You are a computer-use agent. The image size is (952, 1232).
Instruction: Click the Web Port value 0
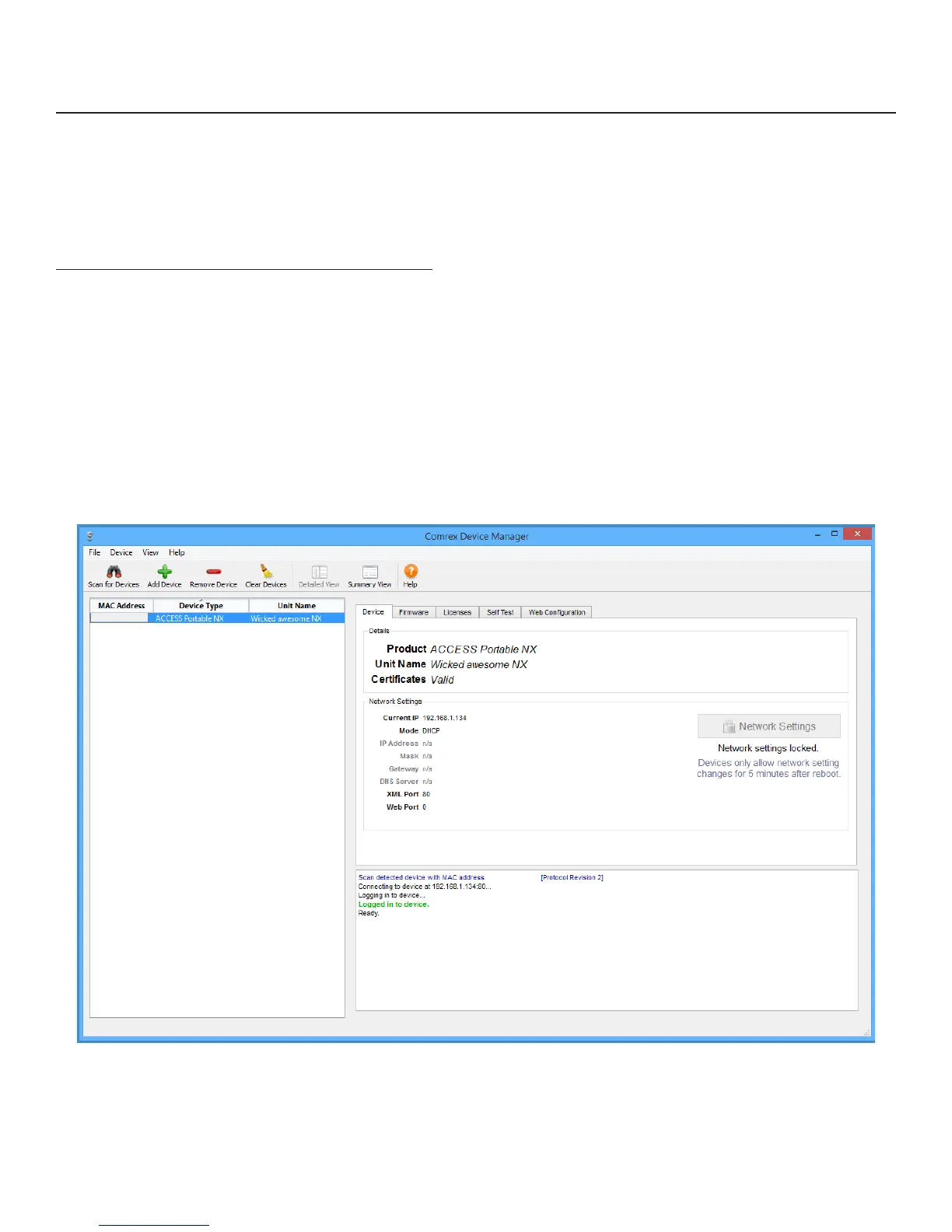424,807
